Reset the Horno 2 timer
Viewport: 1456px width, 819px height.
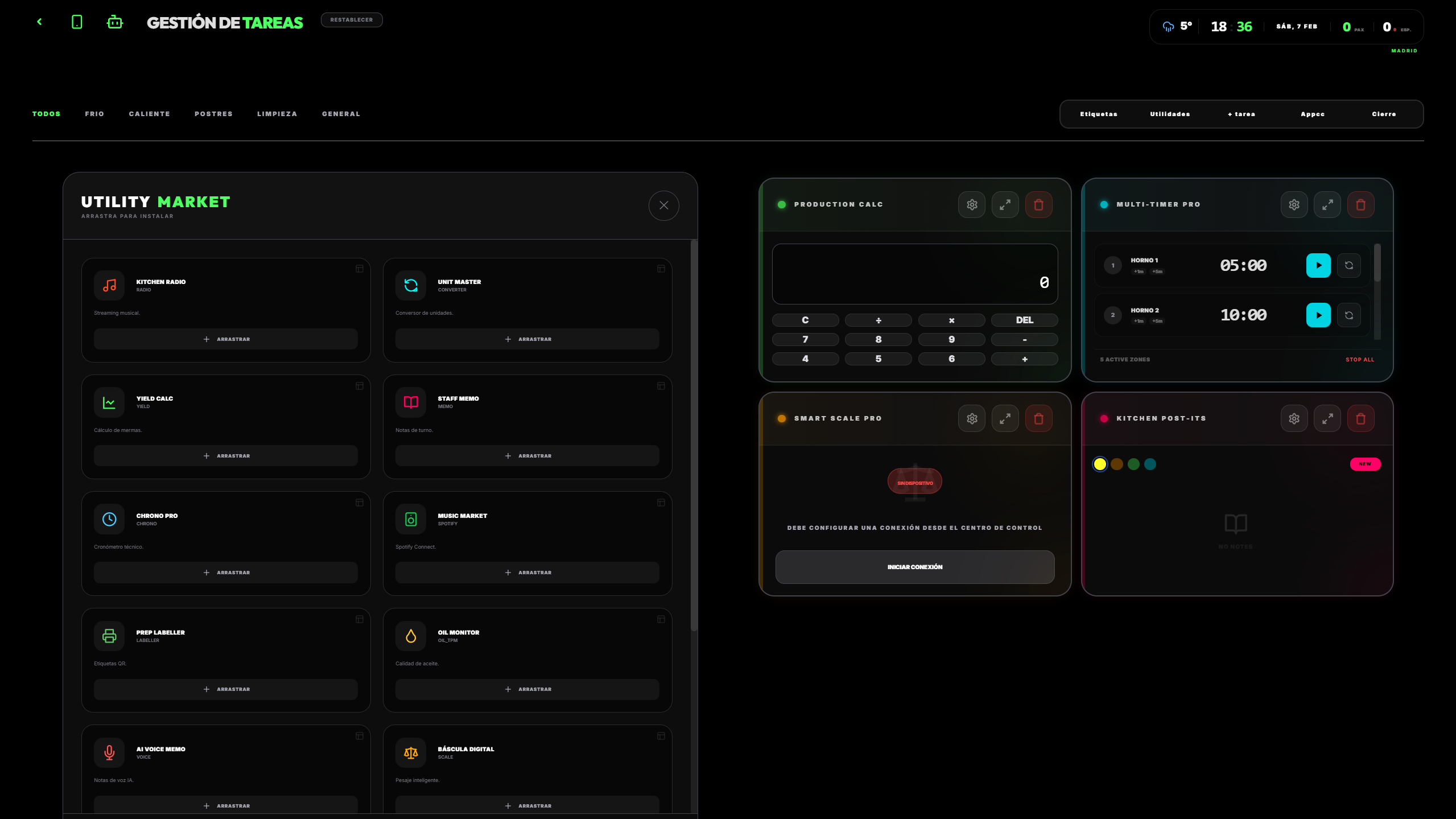1348,315
